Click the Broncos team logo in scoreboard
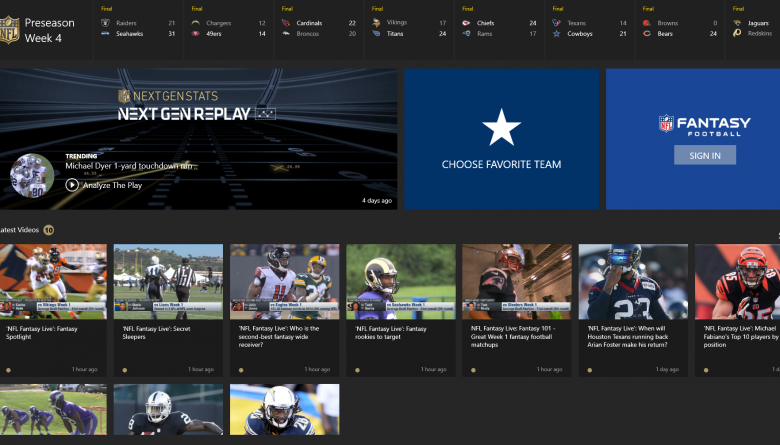 [x=286, y=33]
